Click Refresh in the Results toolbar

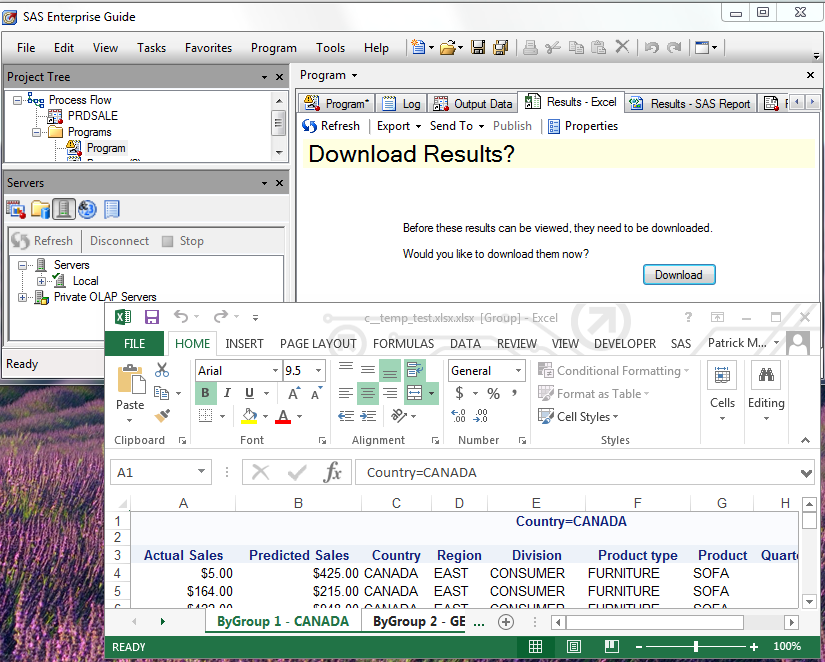click(332, 126)
